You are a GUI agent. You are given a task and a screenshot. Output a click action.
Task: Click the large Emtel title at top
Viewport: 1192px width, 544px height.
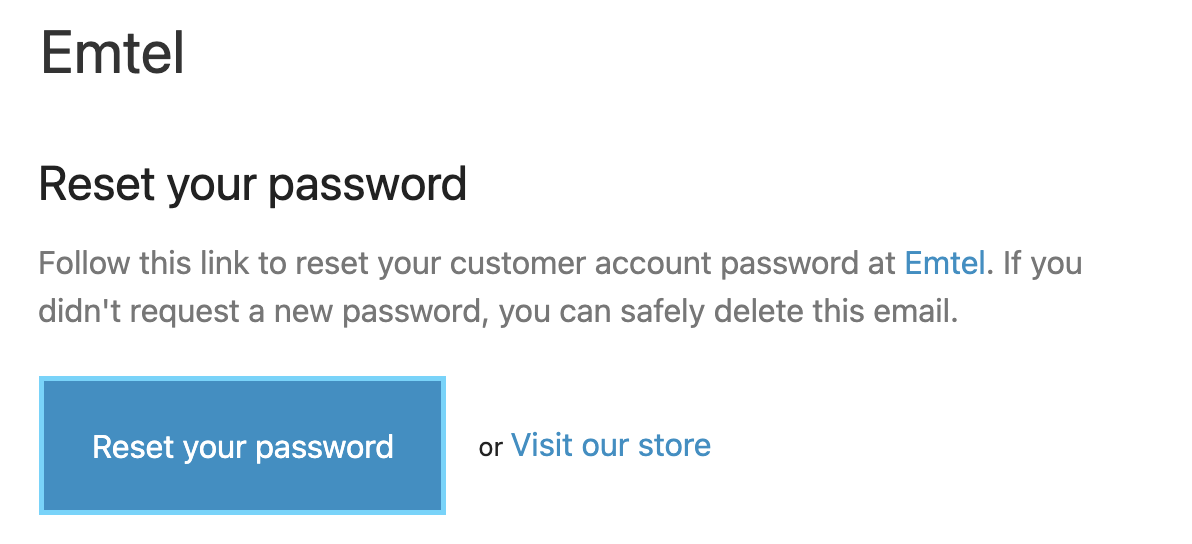click(x=113, y=54)
